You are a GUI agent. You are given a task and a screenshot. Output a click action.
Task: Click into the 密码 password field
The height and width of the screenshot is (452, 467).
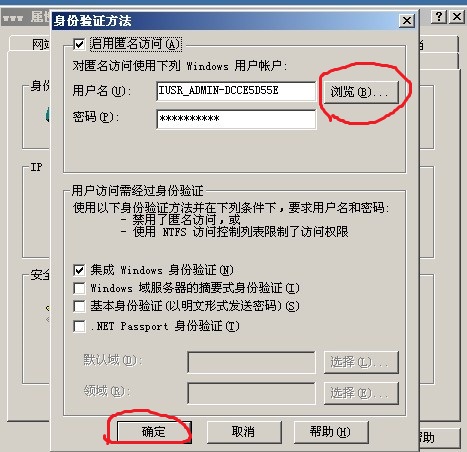coord(236,119)
